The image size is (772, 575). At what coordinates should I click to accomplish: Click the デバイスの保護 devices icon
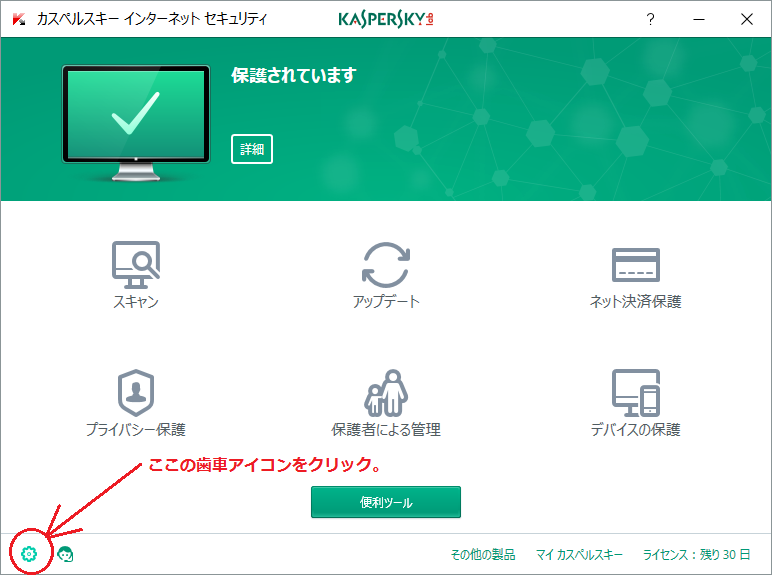click(x=636, y=393)
